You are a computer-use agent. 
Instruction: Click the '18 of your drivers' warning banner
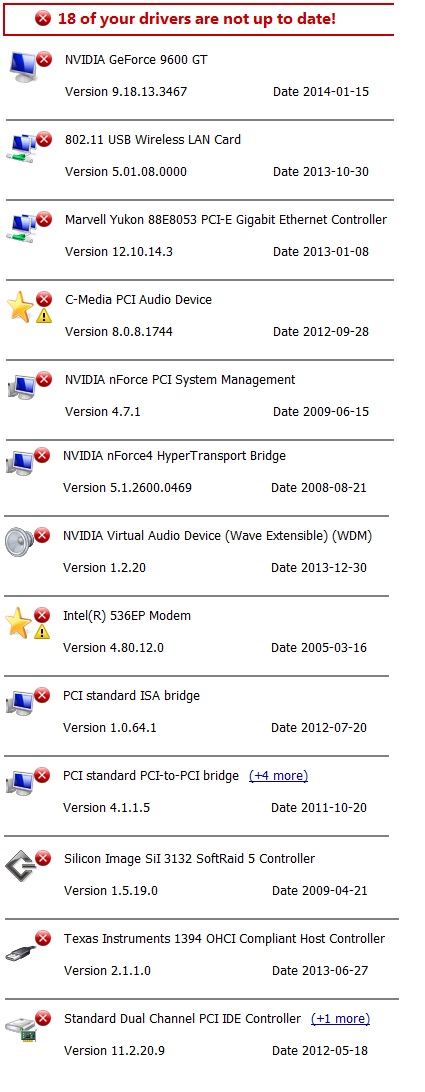199,19
